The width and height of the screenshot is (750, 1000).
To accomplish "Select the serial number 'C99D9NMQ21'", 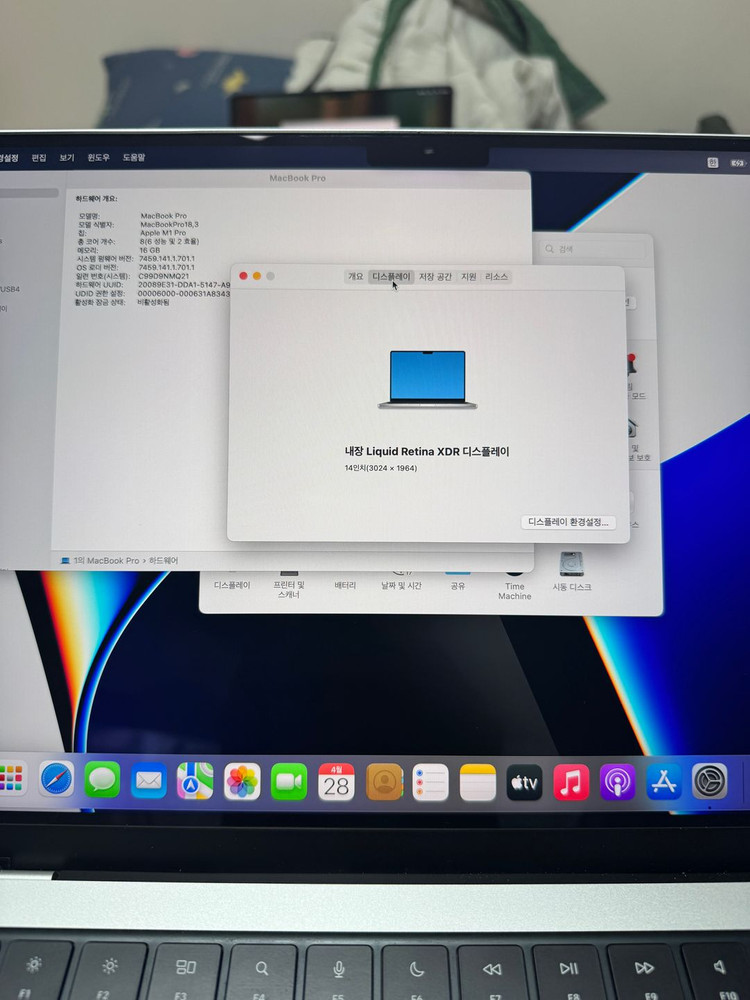I will click(163, 276).
